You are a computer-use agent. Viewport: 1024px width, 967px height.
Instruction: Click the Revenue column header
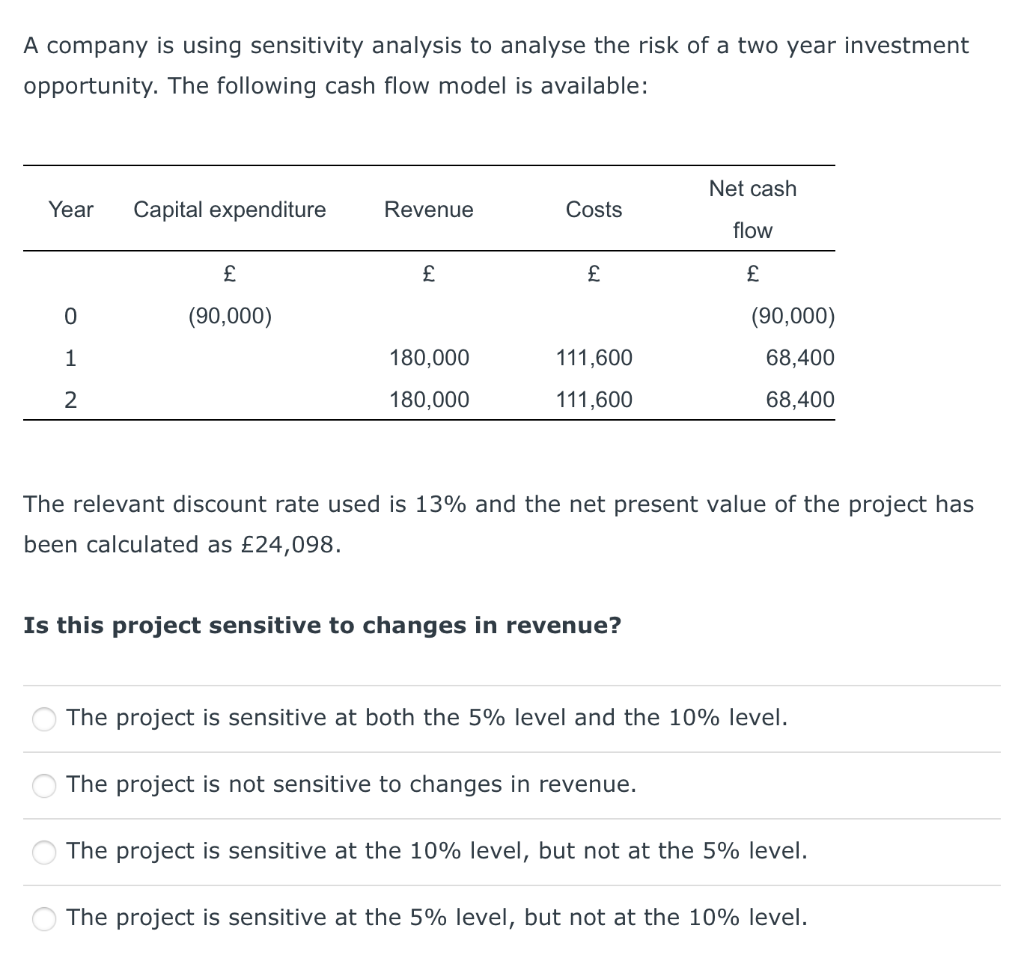(x=428, y=210)
